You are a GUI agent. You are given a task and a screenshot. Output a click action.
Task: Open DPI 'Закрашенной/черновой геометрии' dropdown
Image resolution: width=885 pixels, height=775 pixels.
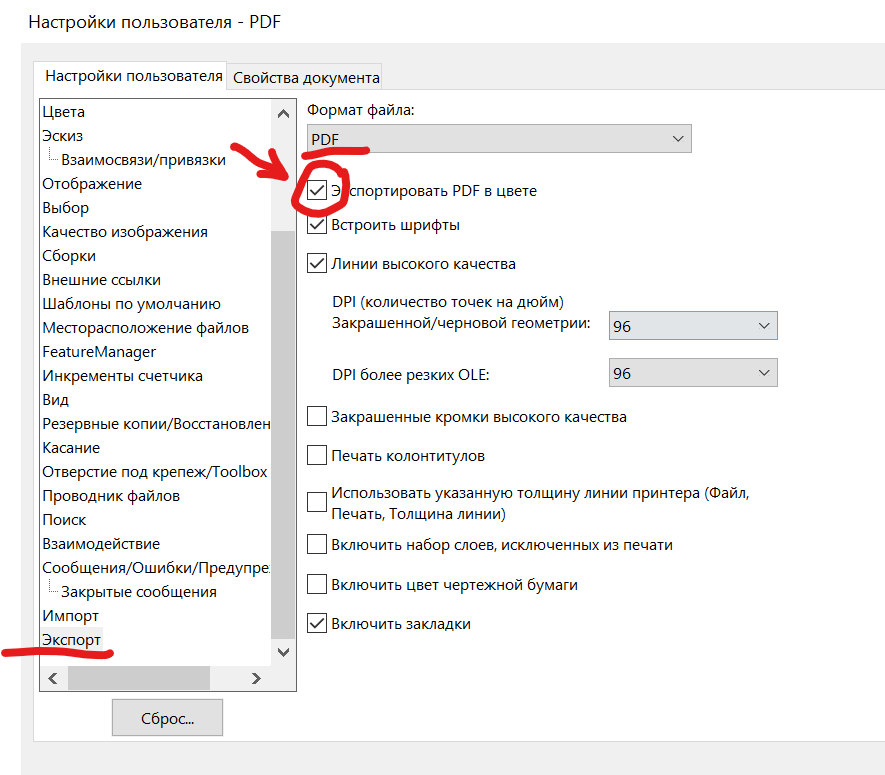(692, 326)
